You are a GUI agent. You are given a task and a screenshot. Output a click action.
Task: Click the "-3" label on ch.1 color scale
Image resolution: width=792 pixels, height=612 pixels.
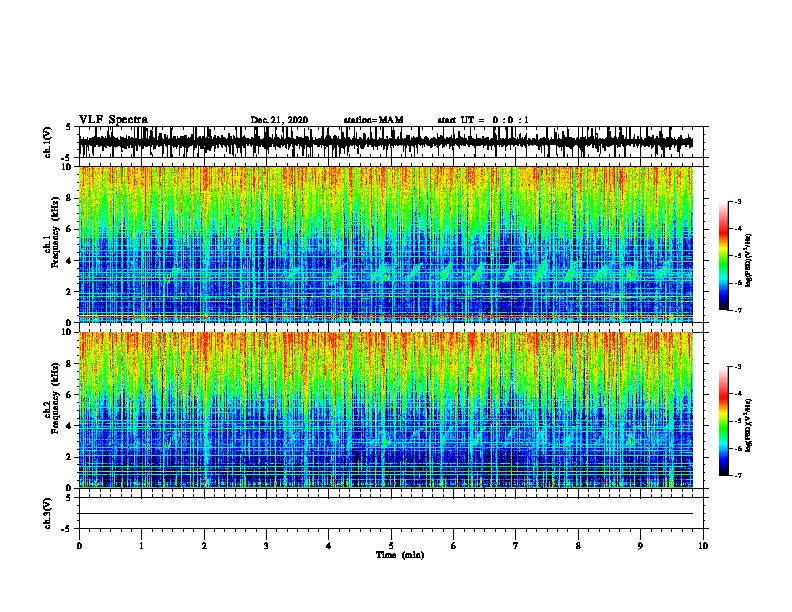737,202
